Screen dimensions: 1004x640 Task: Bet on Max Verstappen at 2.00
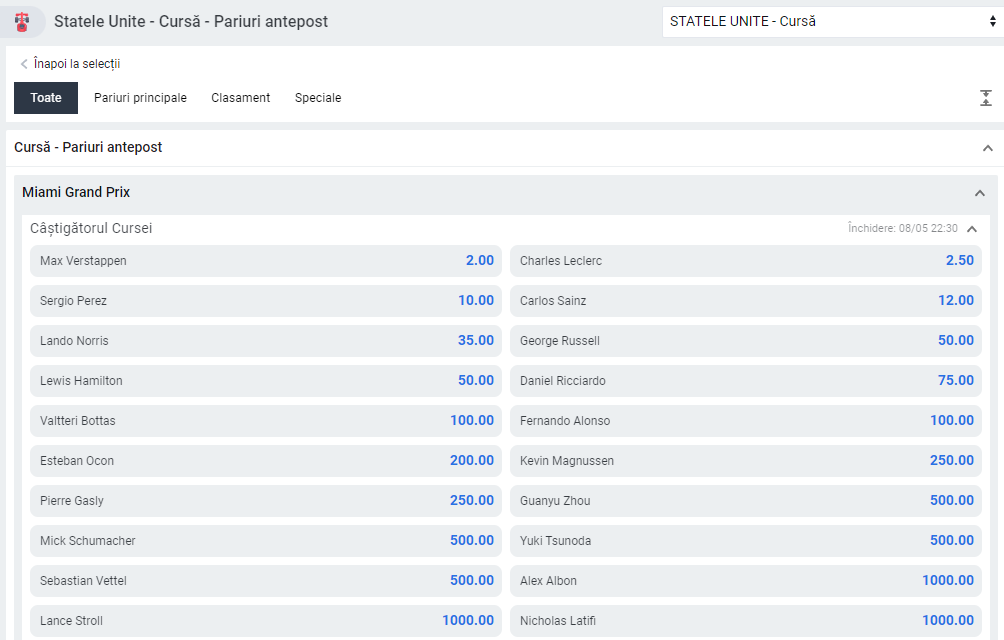[266, 261]
